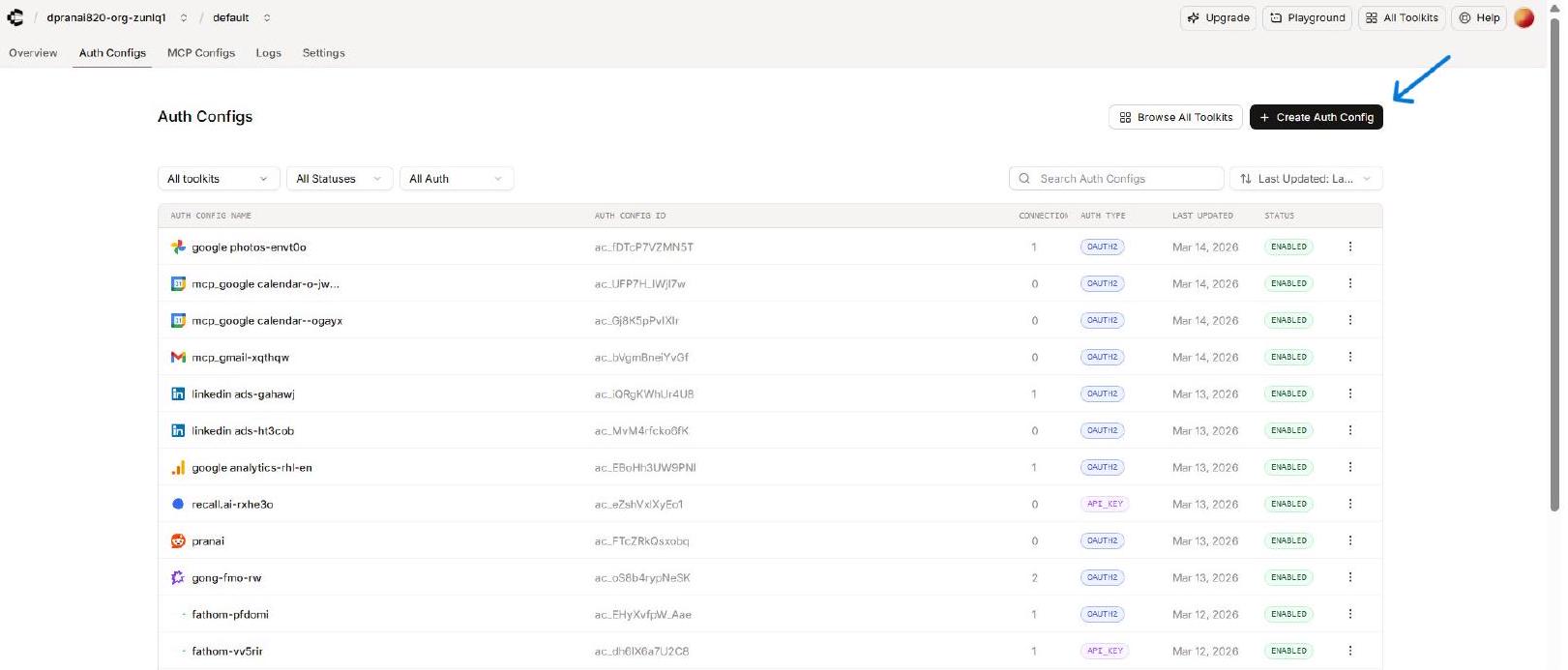Click the Mar 12, 2026 date for fathom-vv5rir

coord(1205,652)
